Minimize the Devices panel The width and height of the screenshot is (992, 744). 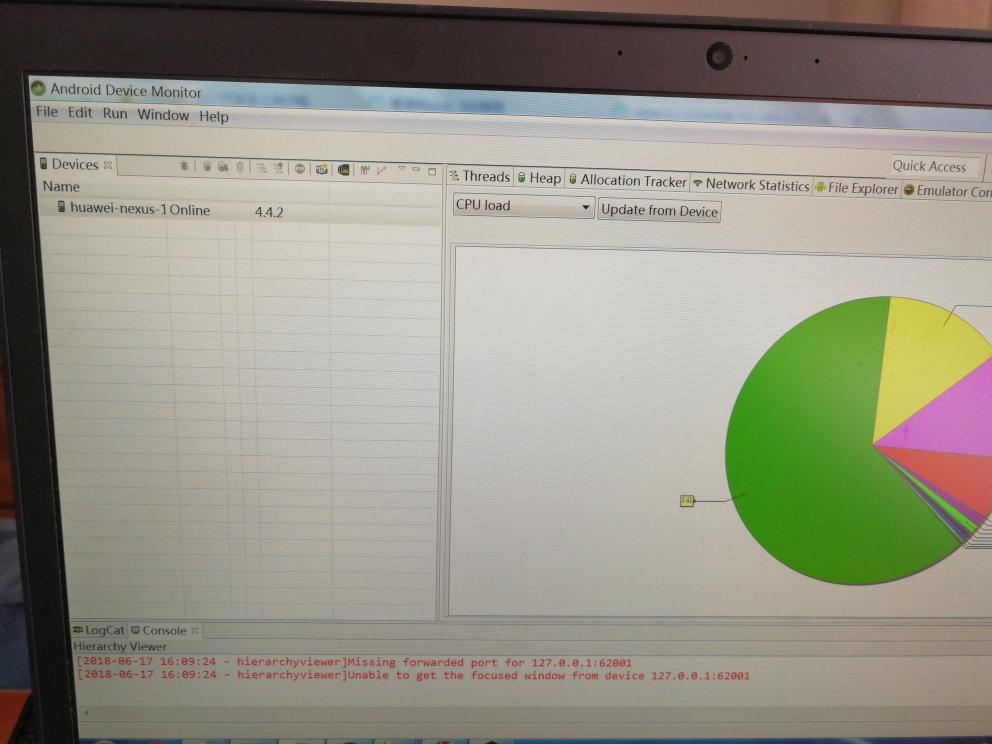click(x=416, y=169)
